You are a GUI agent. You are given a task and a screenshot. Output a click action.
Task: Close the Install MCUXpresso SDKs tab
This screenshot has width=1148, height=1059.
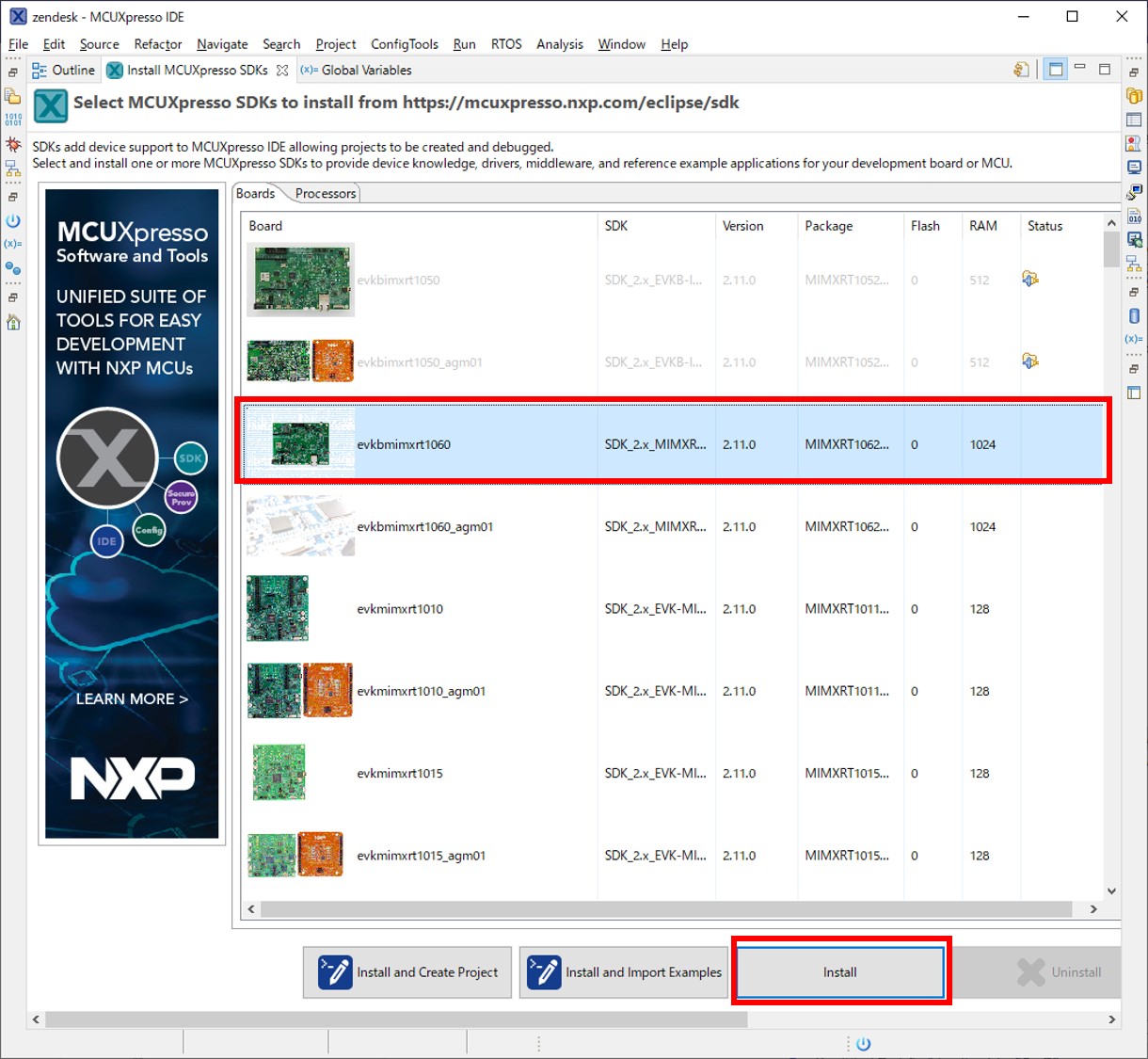tap(281, 71)
